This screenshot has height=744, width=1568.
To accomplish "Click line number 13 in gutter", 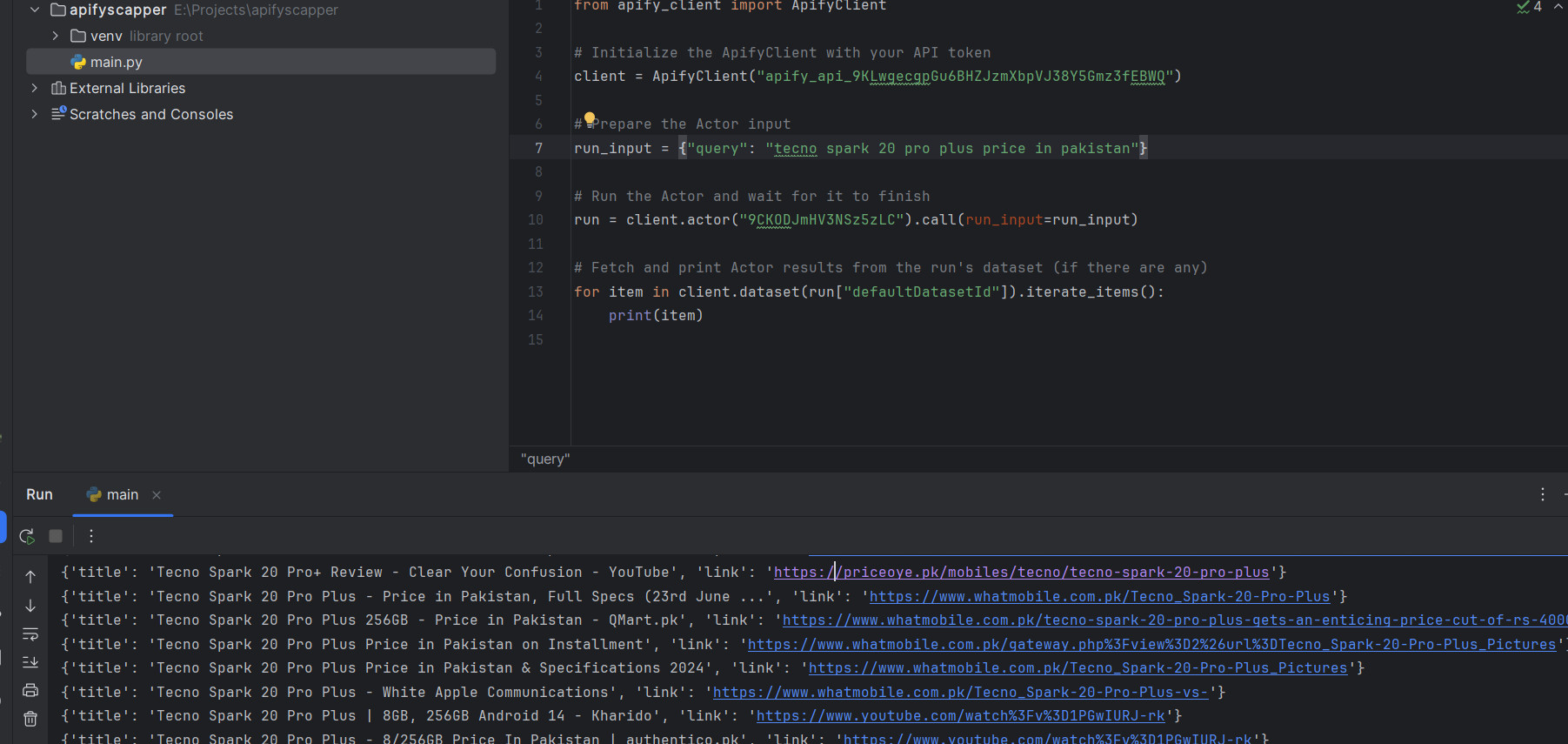I will coord(536,292).
